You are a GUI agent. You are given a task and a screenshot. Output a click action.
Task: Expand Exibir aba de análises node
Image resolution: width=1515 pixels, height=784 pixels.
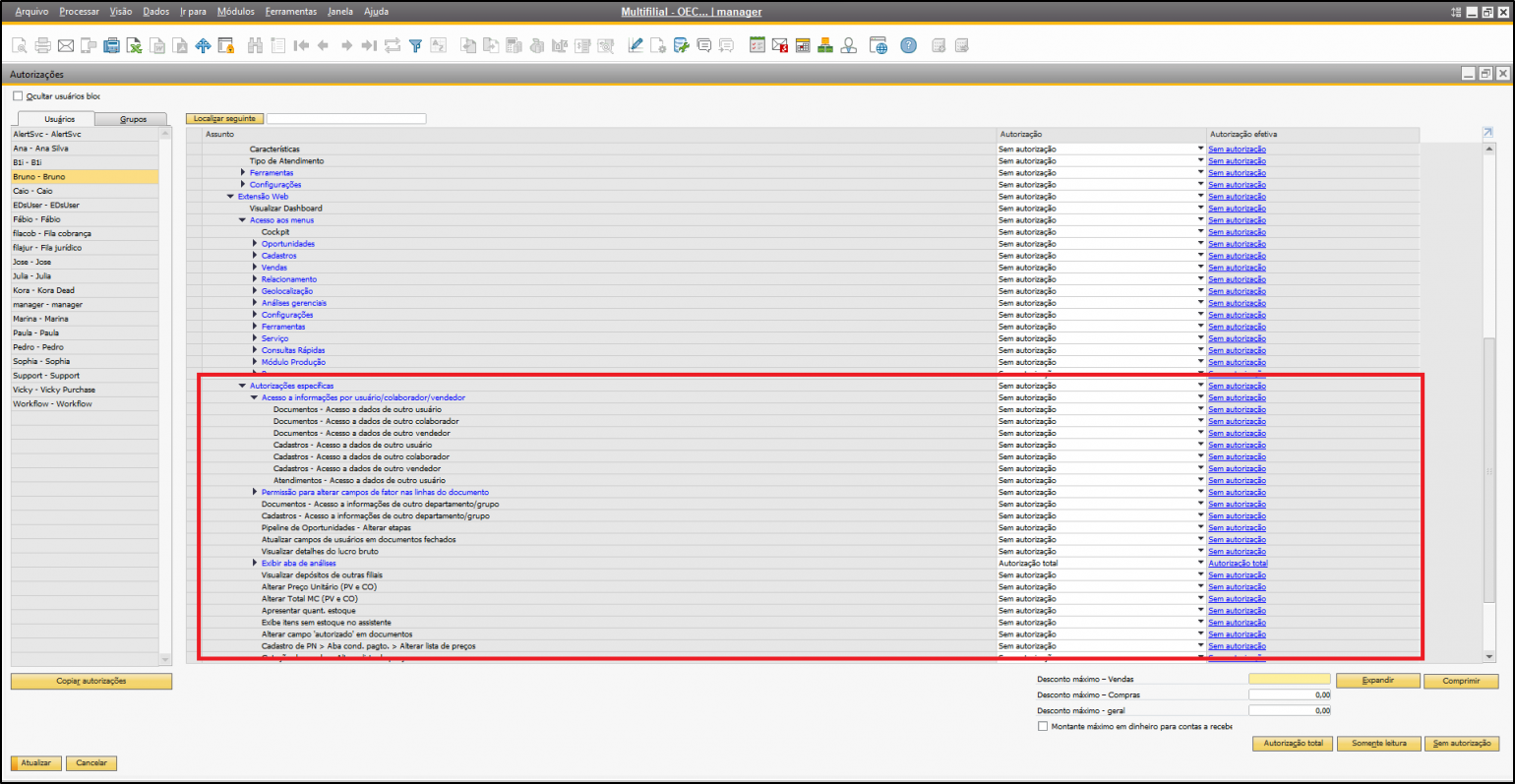point(255,564)
